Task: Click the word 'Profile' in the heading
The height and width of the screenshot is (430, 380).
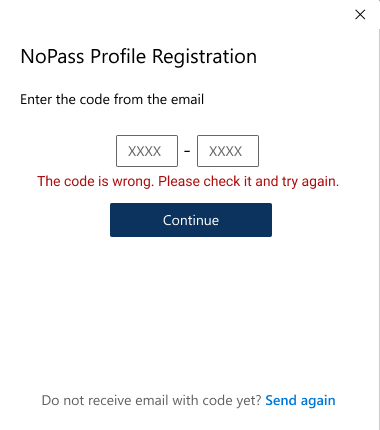Action: click(x=118, y=56)
